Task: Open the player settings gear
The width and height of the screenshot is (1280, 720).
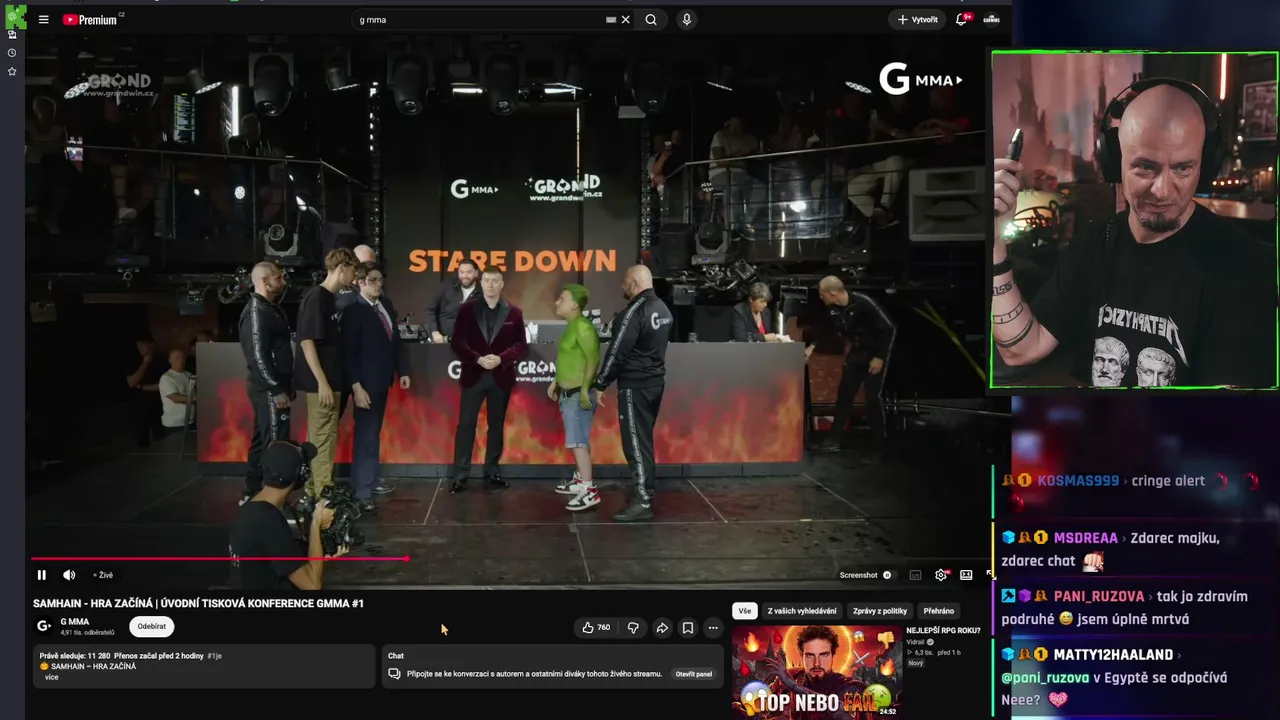Action: (x=941, y=575)
